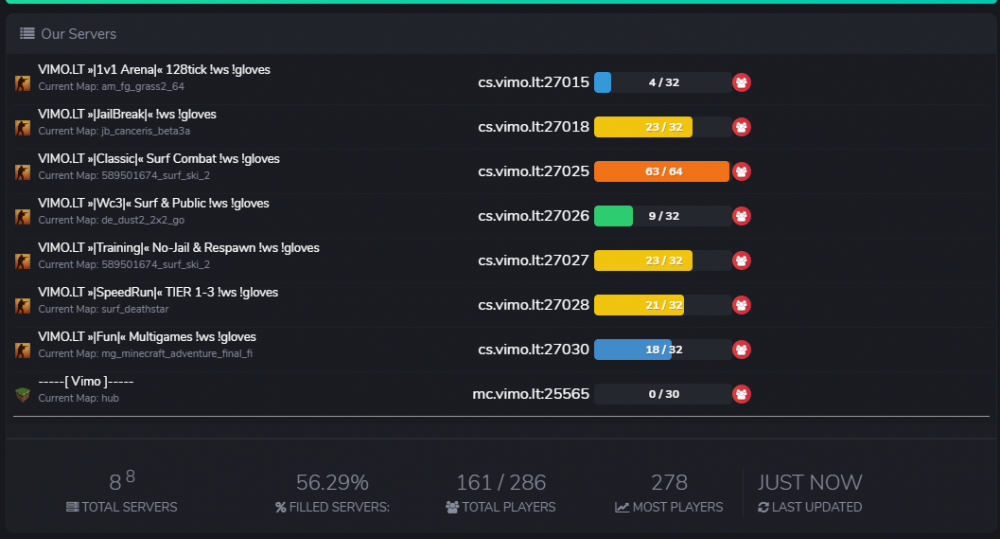Click the 4 / 32 player bar
The image size is (1000, 539).
(663, 82)
